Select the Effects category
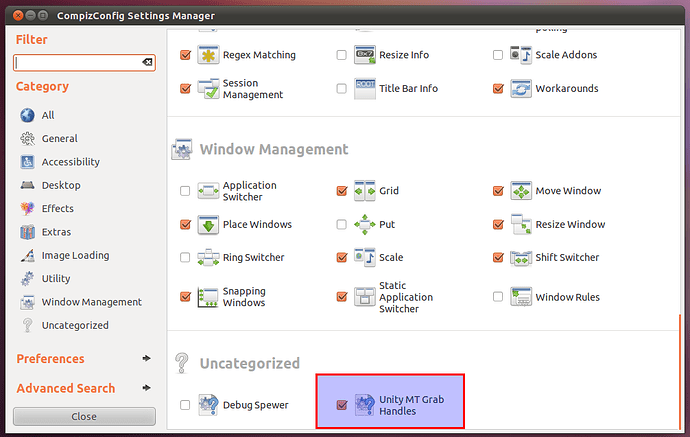This screenshot has height=437, width=690. click(57, 209)
